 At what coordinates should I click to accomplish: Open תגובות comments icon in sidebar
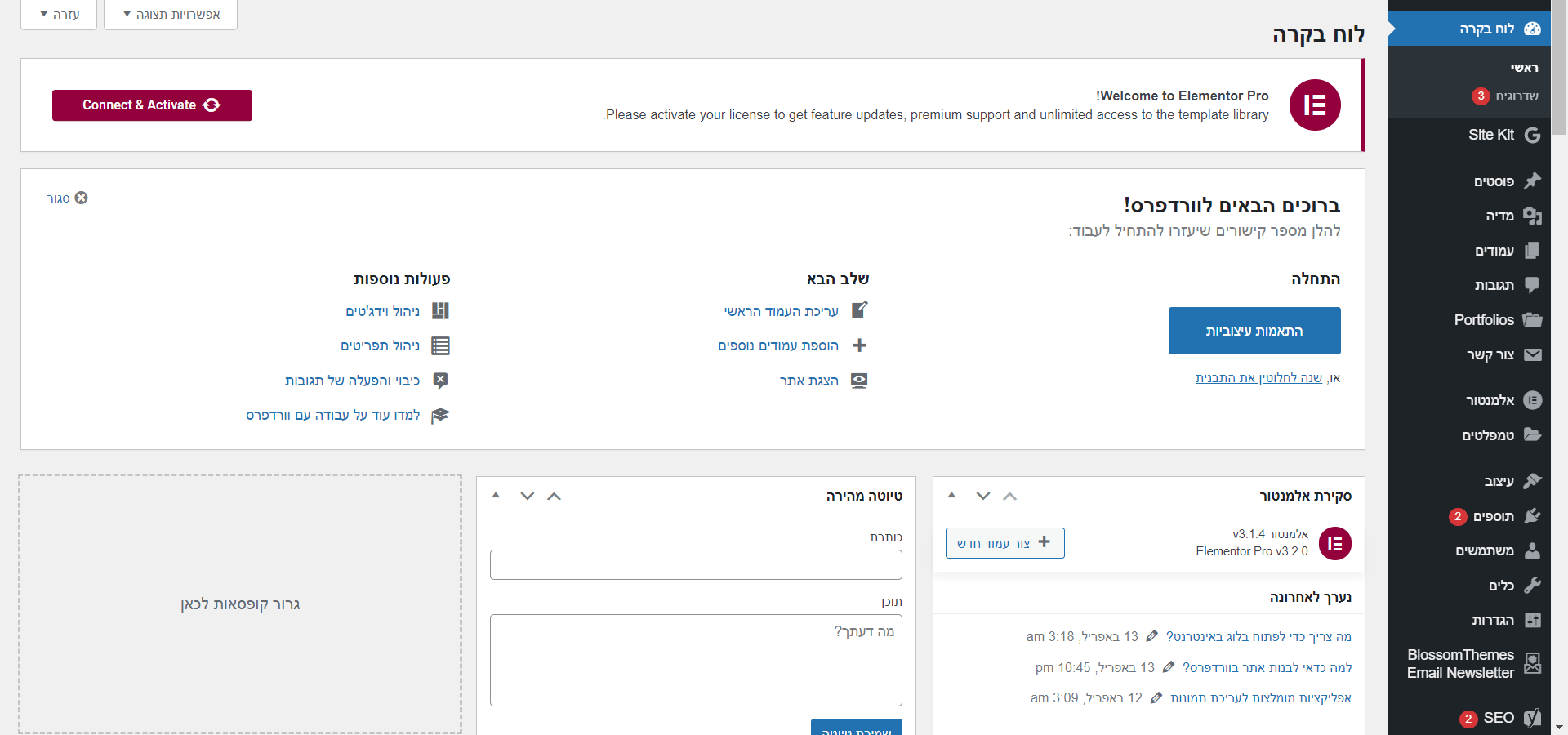coord(1533,285)
